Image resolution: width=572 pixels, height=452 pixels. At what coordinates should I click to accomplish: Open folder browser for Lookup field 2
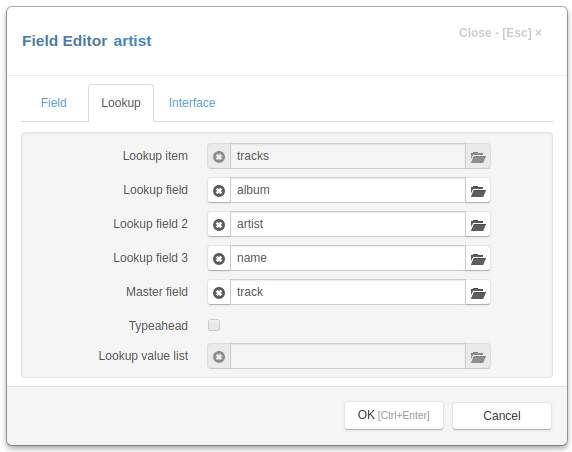[x=478, y=224]
